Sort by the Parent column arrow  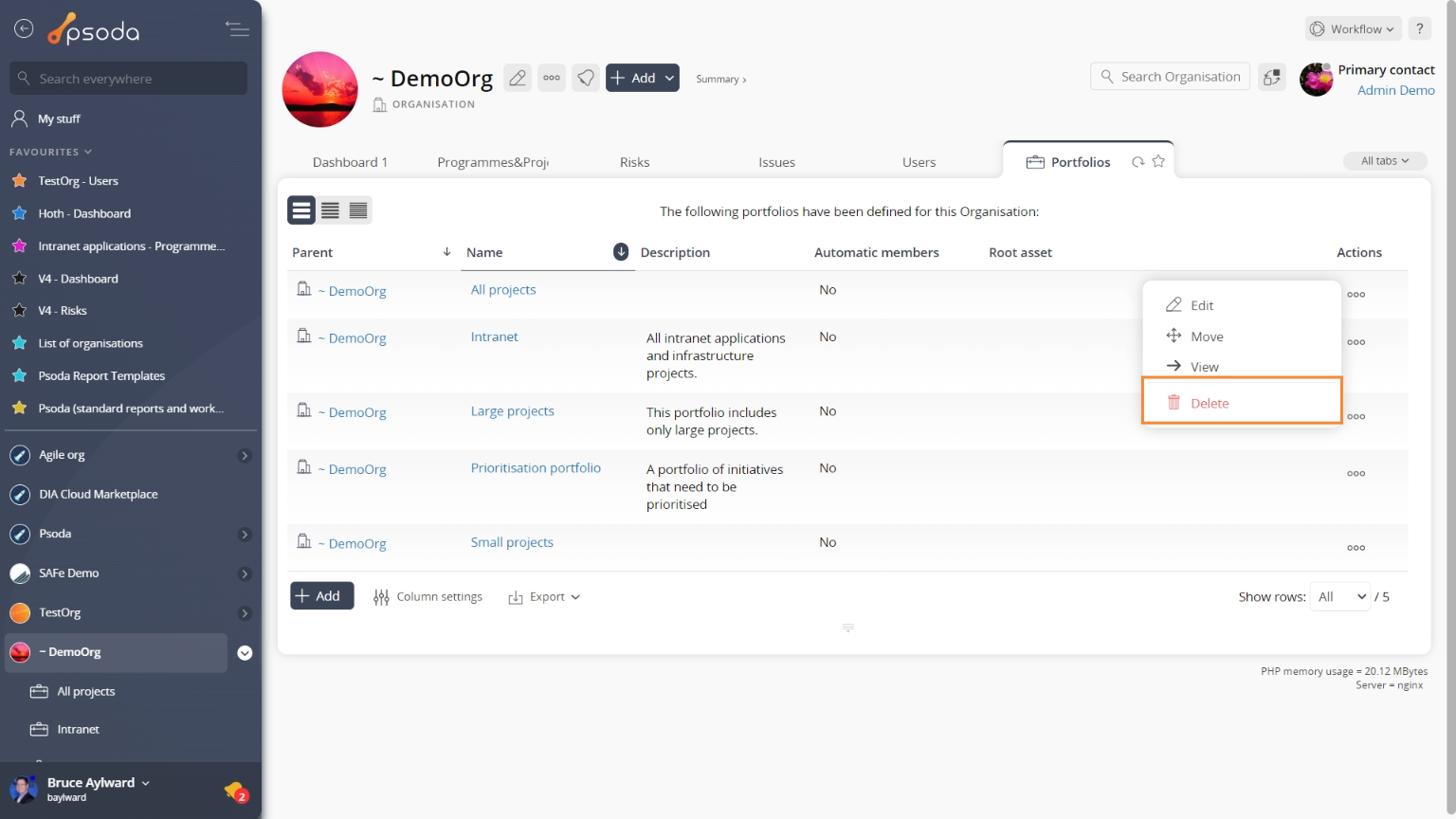(446, 252)
